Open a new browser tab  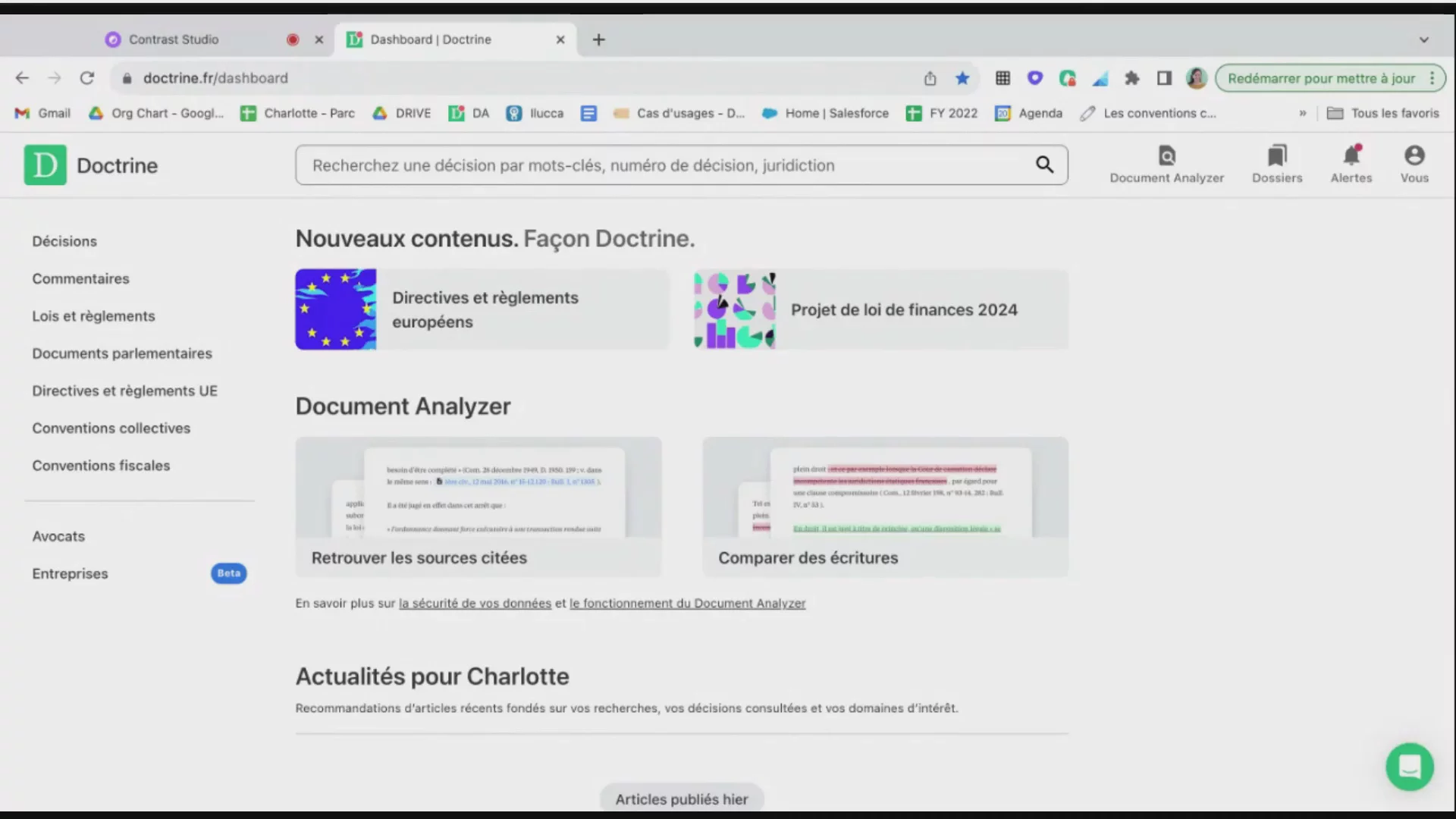click(x=599, y=39)
